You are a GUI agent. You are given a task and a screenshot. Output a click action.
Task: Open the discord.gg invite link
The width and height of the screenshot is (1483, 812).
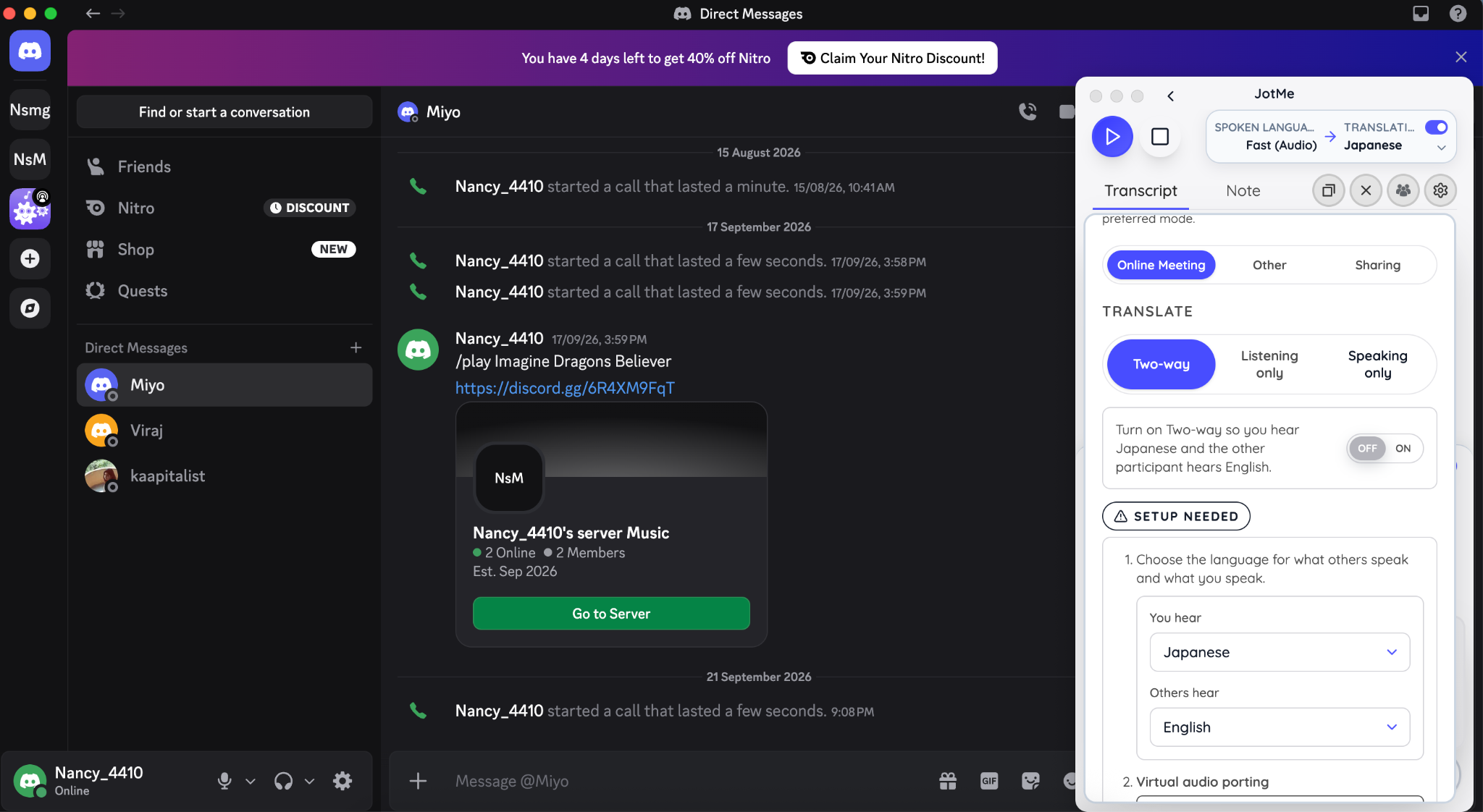(565, 388)
